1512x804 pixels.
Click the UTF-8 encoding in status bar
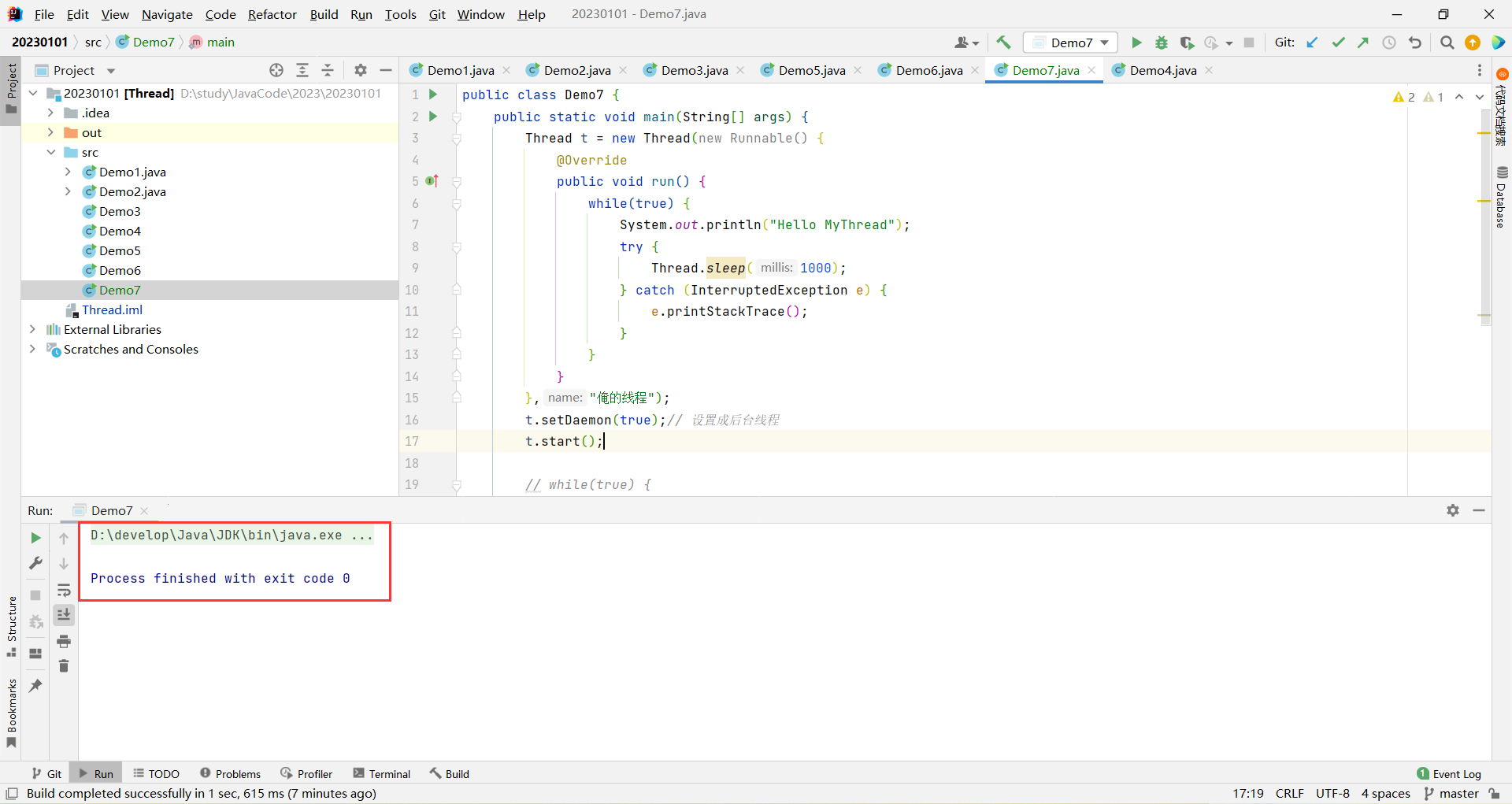(x=1332, y=793)
